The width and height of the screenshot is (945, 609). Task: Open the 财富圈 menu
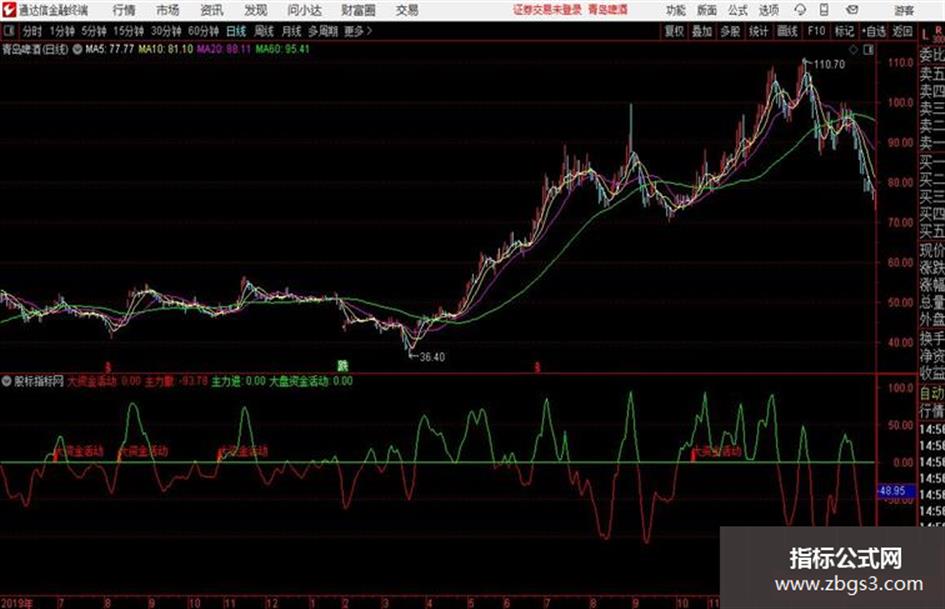click(x=358, y=10)
